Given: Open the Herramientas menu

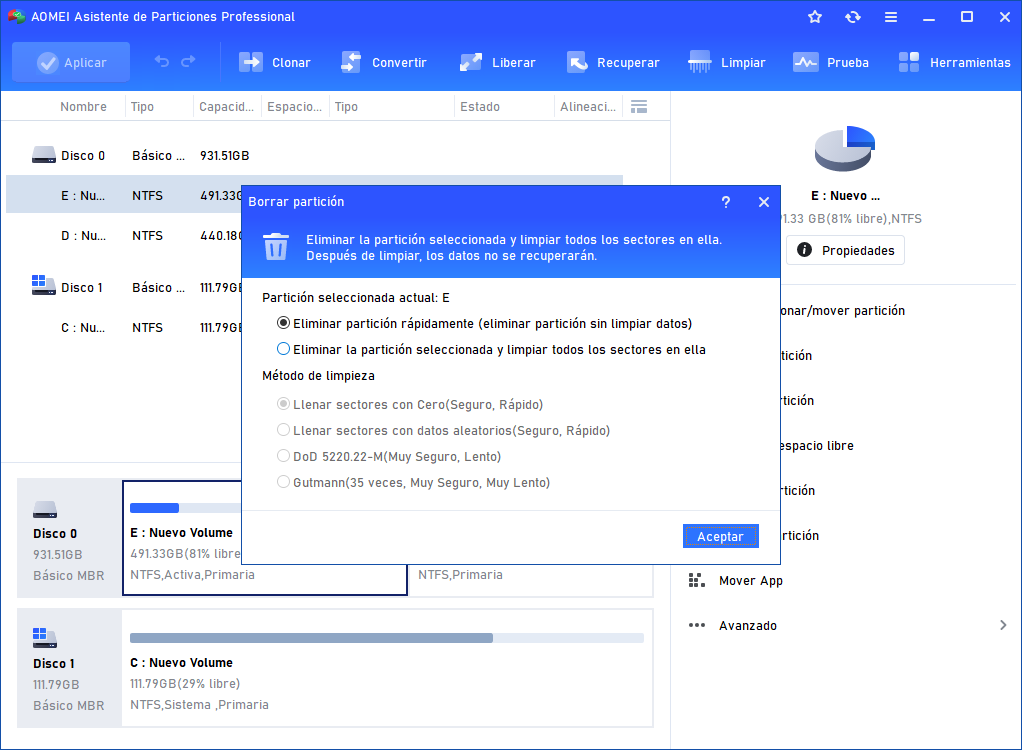Looking at the screenshot, I should click(x=954, y=63).
